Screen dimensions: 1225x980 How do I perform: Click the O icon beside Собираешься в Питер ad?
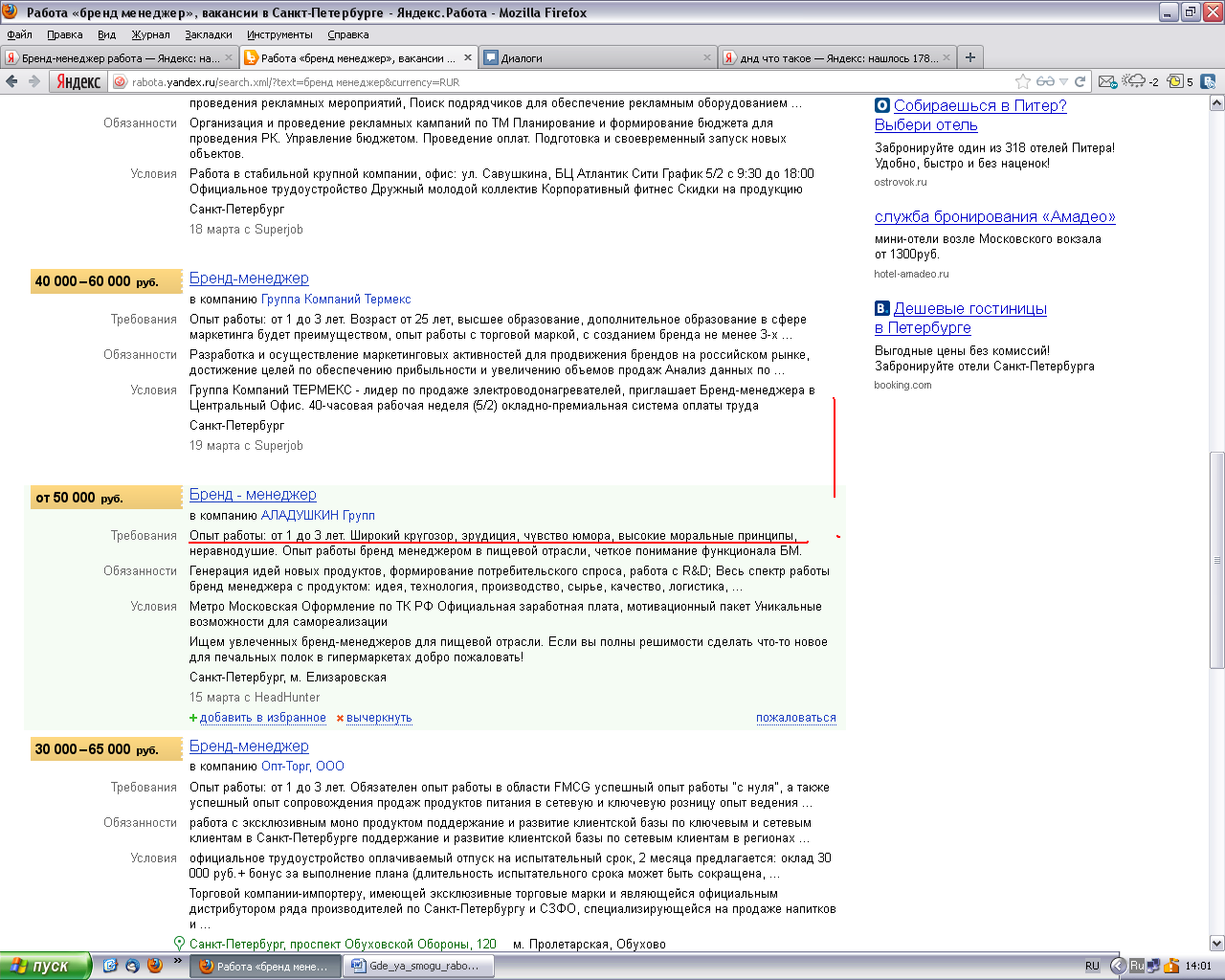882,105
